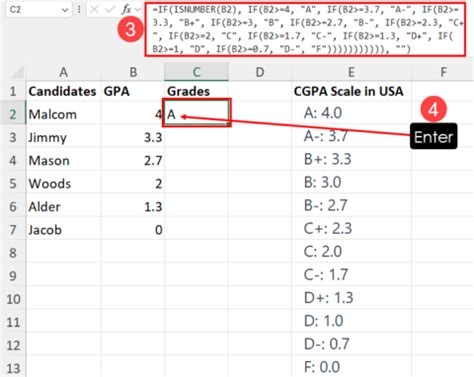Open the Name Box dropdown arrow
The height and width of the screenshot is (377, 474).
pos(65,10)
